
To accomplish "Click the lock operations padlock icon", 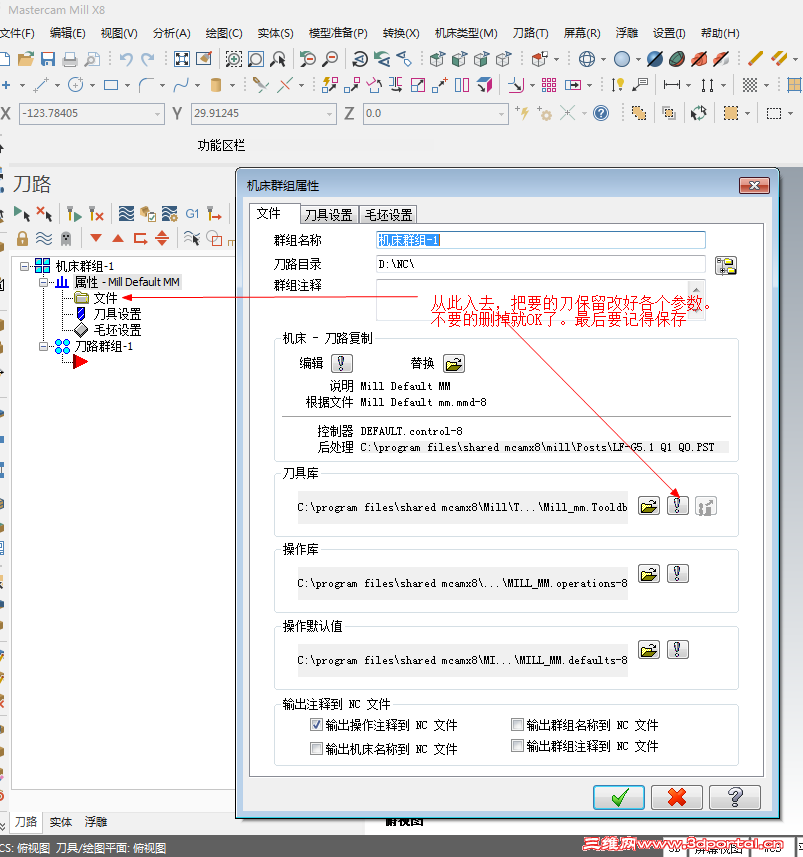I will pos(22,238).
